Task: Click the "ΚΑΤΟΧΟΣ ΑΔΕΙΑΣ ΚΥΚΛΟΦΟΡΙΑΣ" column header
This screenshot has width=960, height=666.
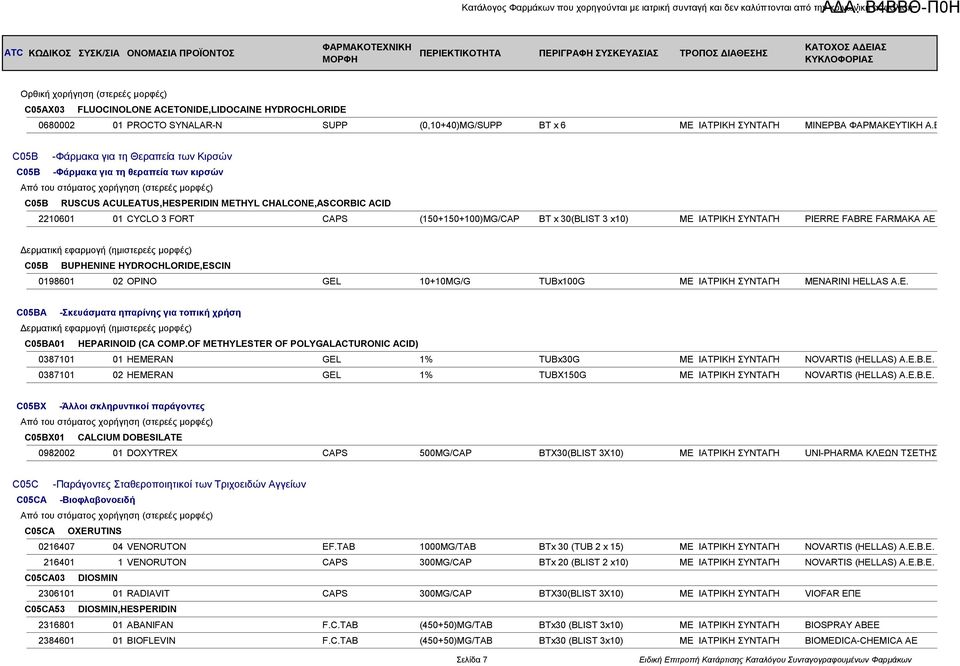Action: (x=846, y=53)
